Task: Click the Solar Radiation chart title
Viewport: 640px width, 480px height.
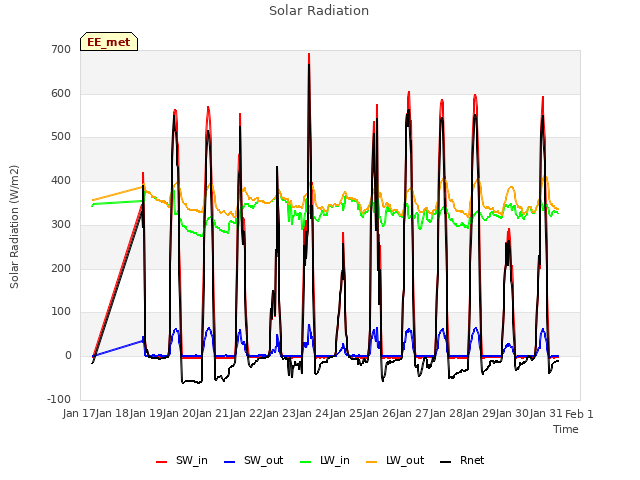Action: click(x=319, y=11)
